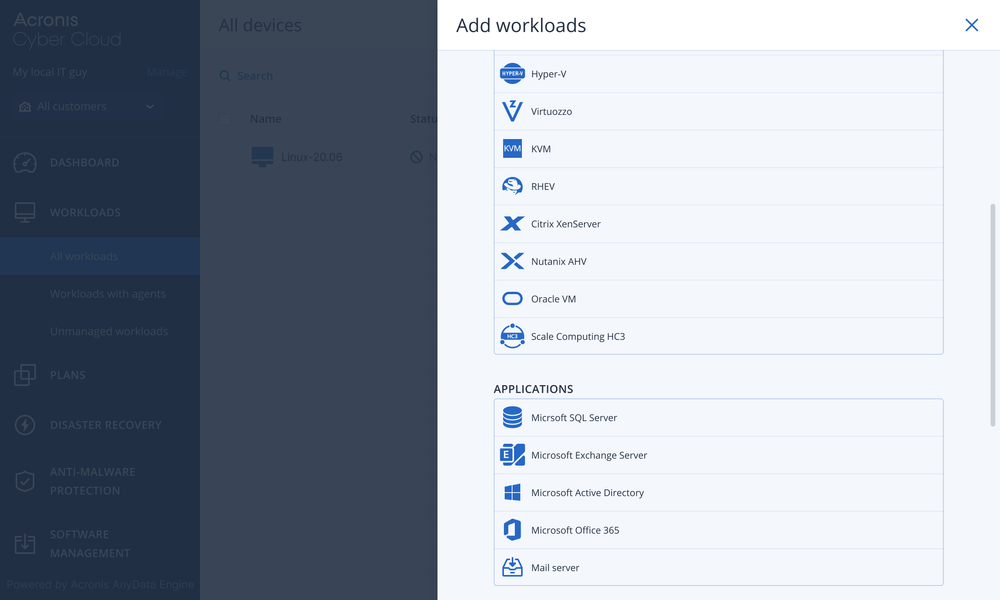Click the Acronis Cyber Cloud logo
This screenshot has height=600, width=1000.
click(x=67, y=30)
